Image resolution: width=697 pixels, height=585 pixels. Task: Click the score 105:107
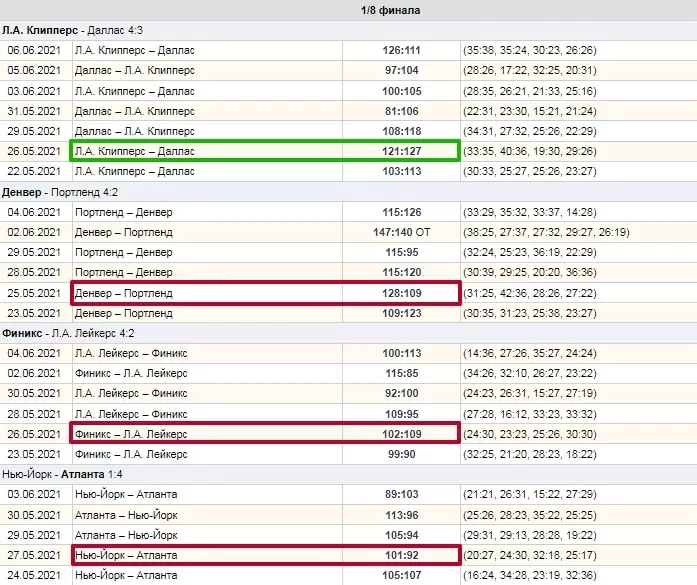(x=401, y=575)
